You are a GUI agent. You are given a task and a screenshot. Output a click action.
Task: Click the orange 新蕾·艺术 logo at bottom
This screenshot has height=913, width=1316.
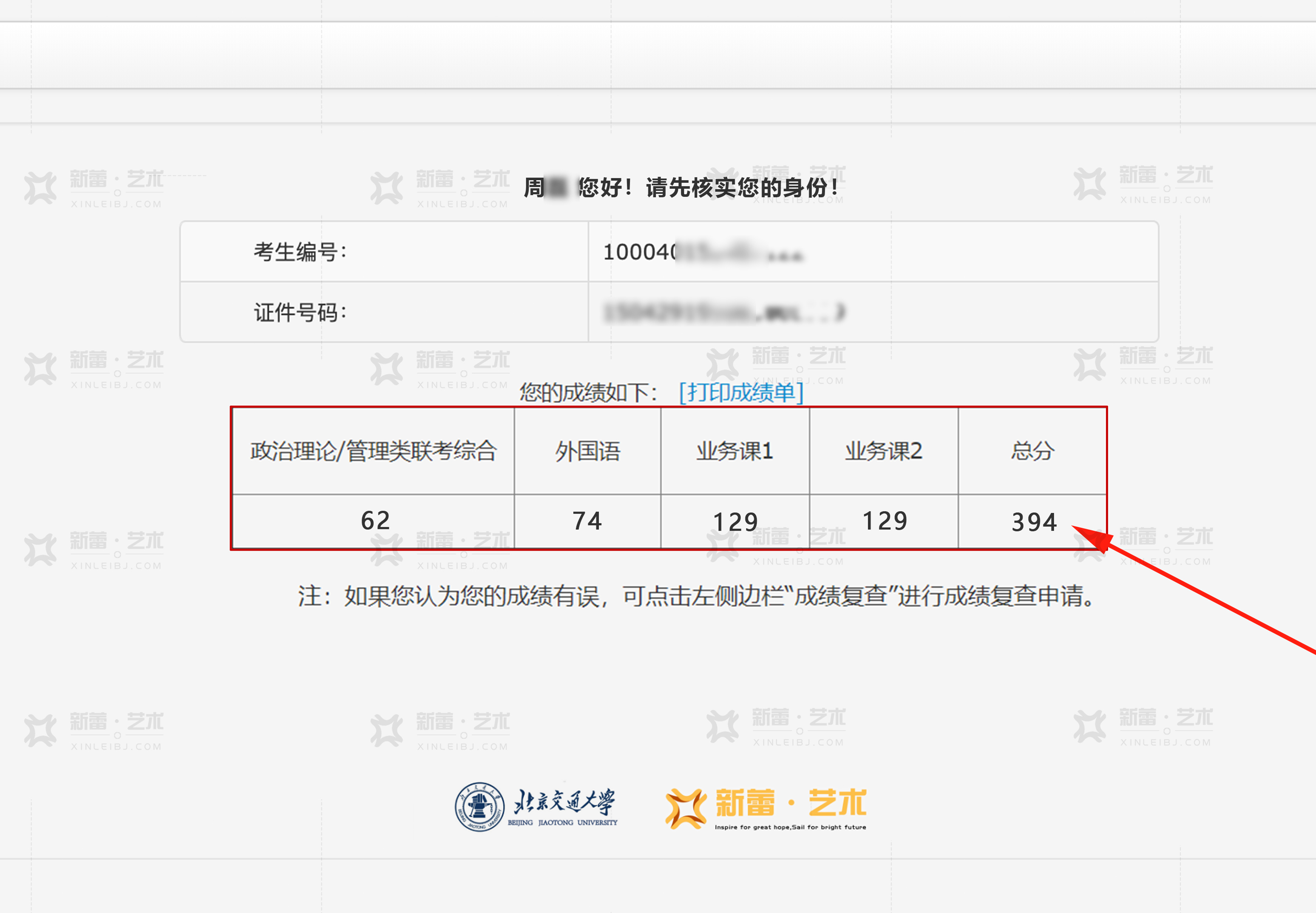[766, 808]
